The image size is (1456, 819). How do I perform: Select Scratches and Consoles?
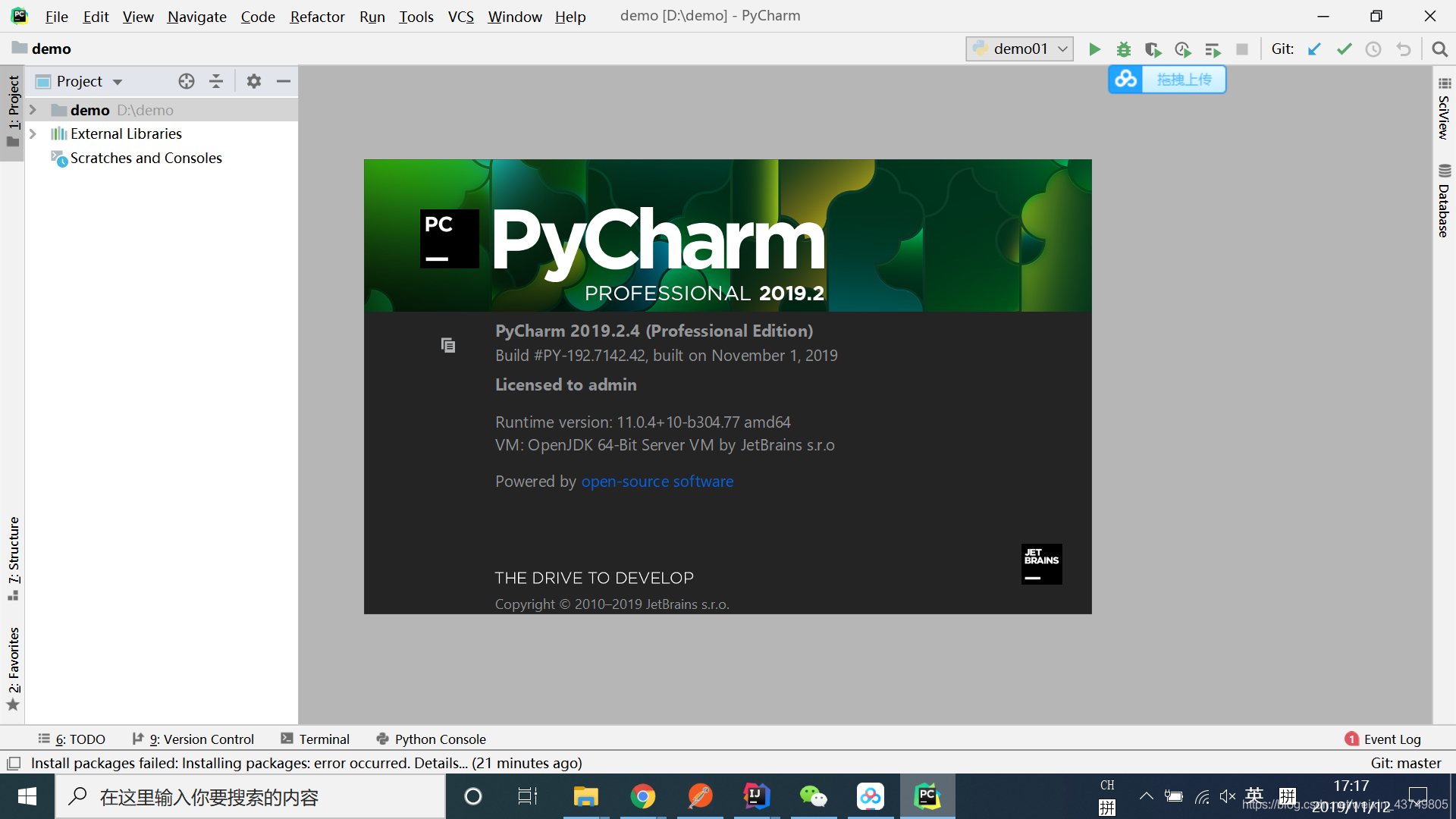click(x=146, y=158)
